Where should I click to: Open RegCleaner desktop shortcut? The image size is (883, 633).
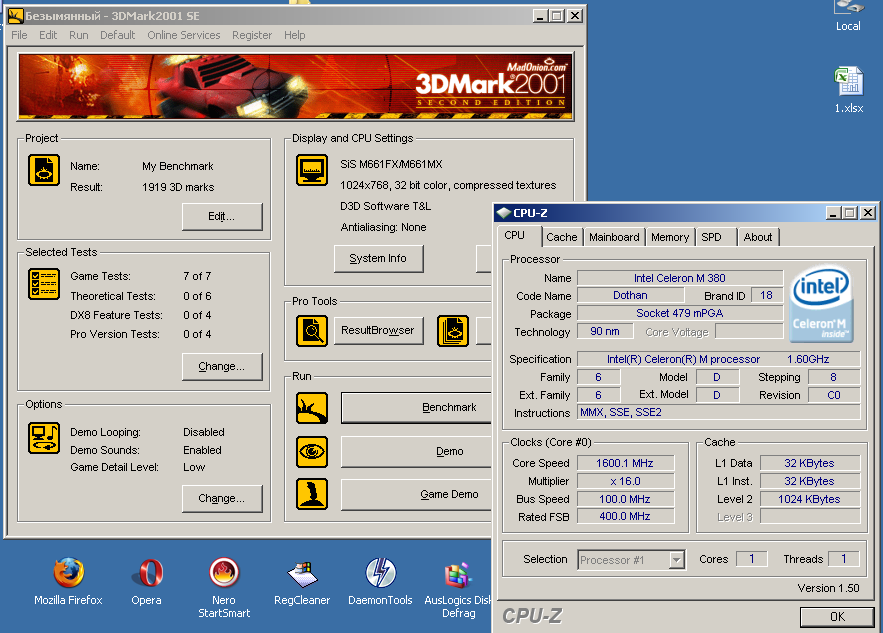[302, 581]
